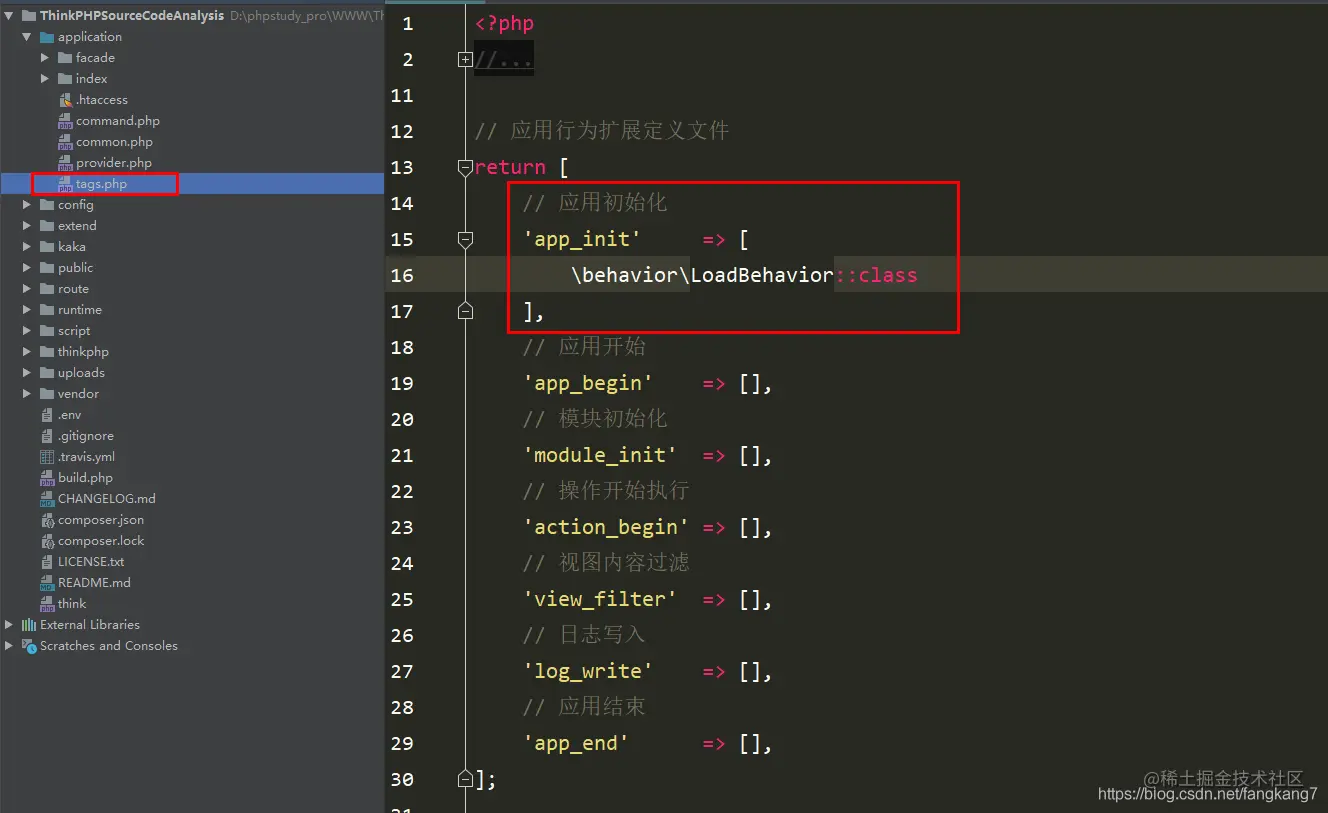Screen dimensions: 1328x813
Task: Click fold end marker at line 30
Action: tap(465, 779)
